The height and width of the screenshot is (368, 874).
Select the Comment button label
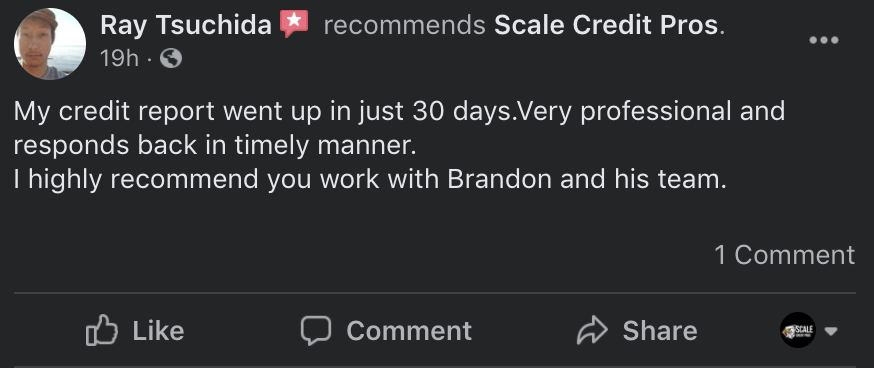pyautogui.click(x=409, y=331)
